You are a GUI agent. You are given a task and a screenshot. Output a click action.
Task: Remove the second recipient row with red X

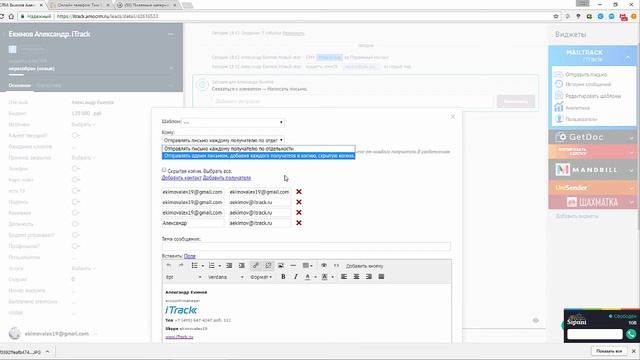click(299, 202)
